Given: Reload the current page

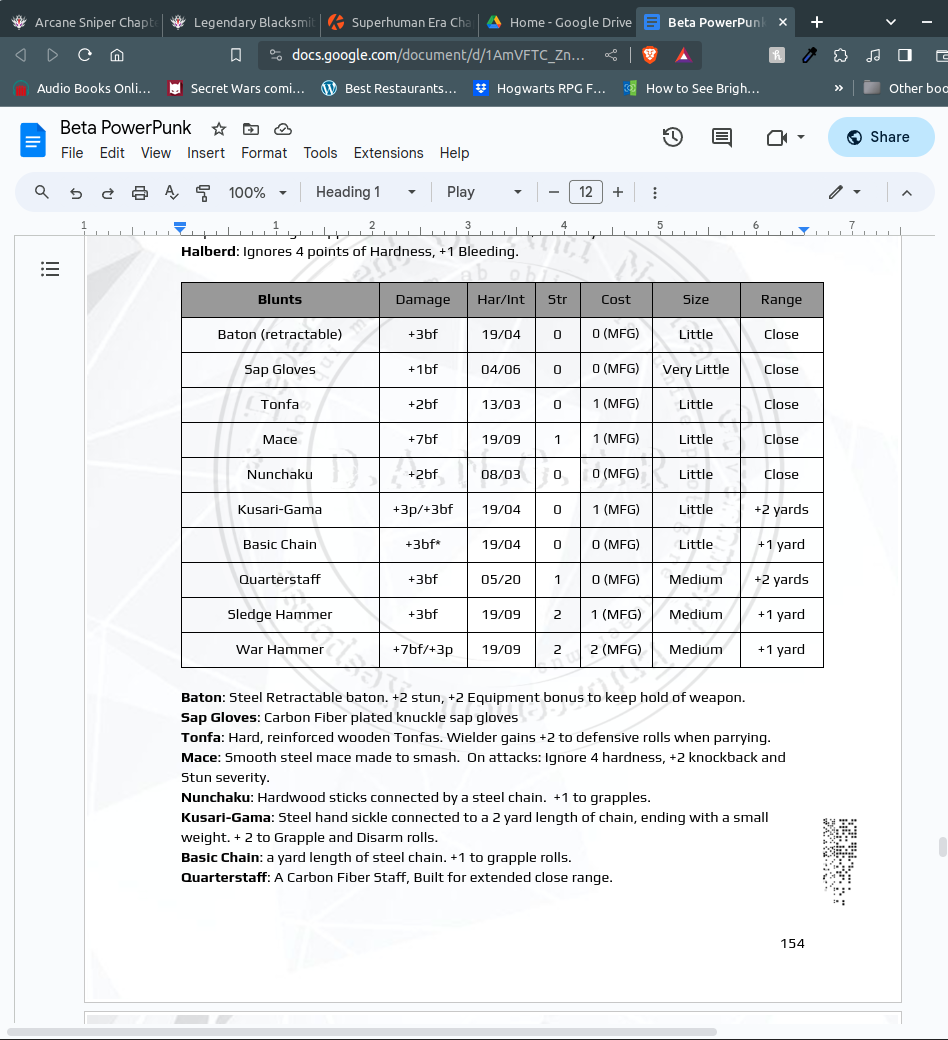Looking at the screenshot, I should [x=84, y=55].
